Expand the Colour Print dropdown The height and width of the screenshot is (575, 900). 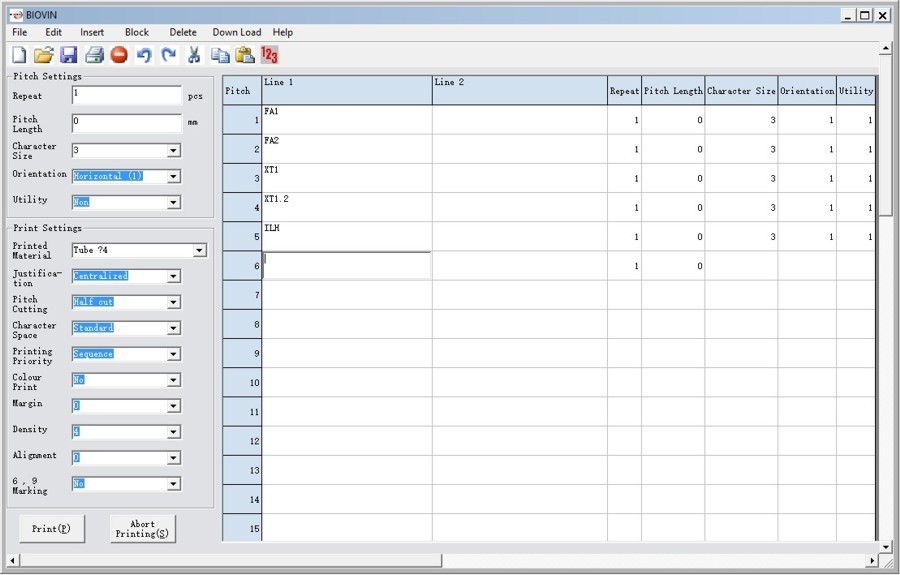pos(173,380)
